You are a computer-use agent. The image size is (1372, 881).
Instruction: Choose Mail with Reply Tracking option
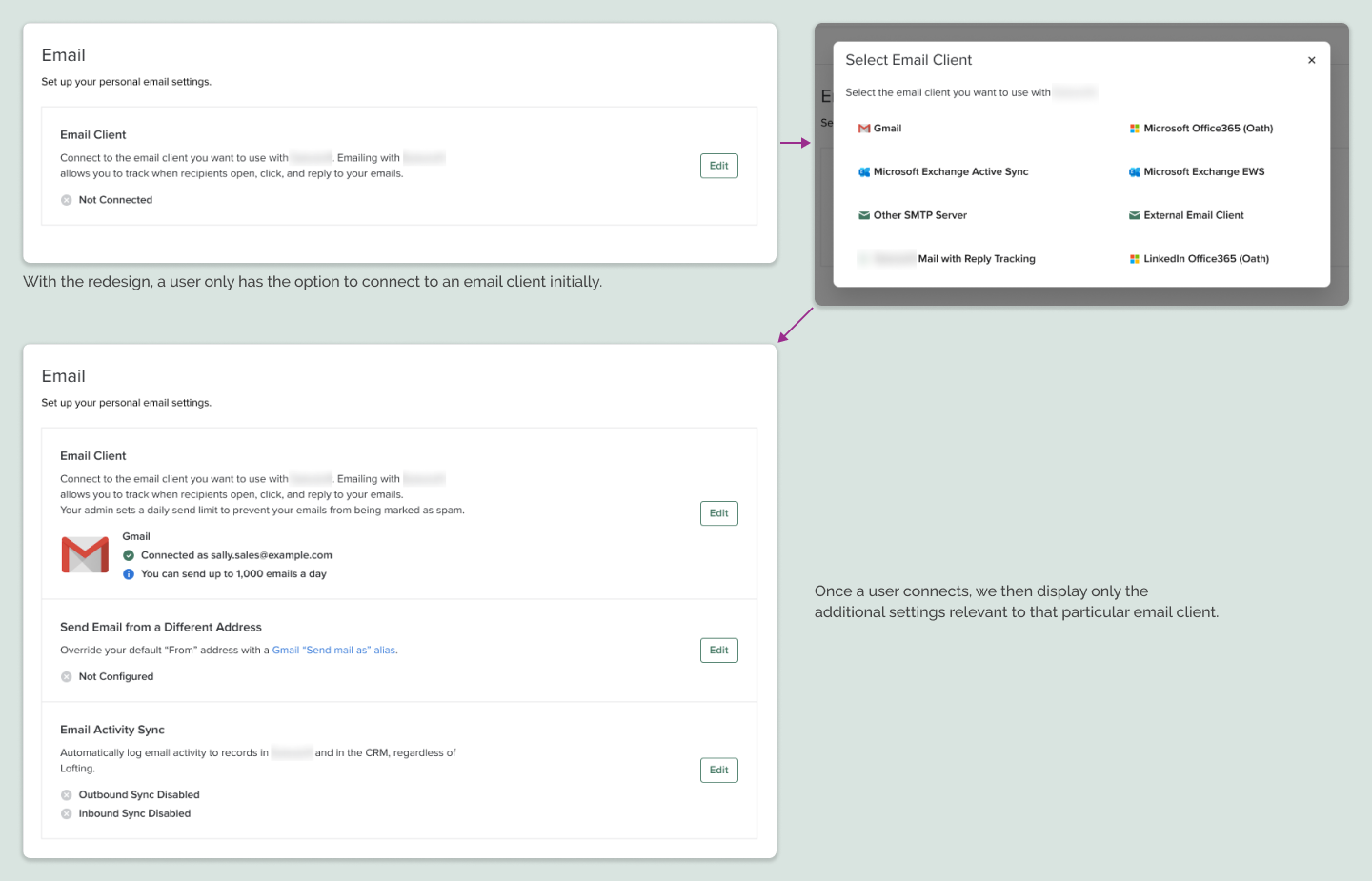[977, 258]
